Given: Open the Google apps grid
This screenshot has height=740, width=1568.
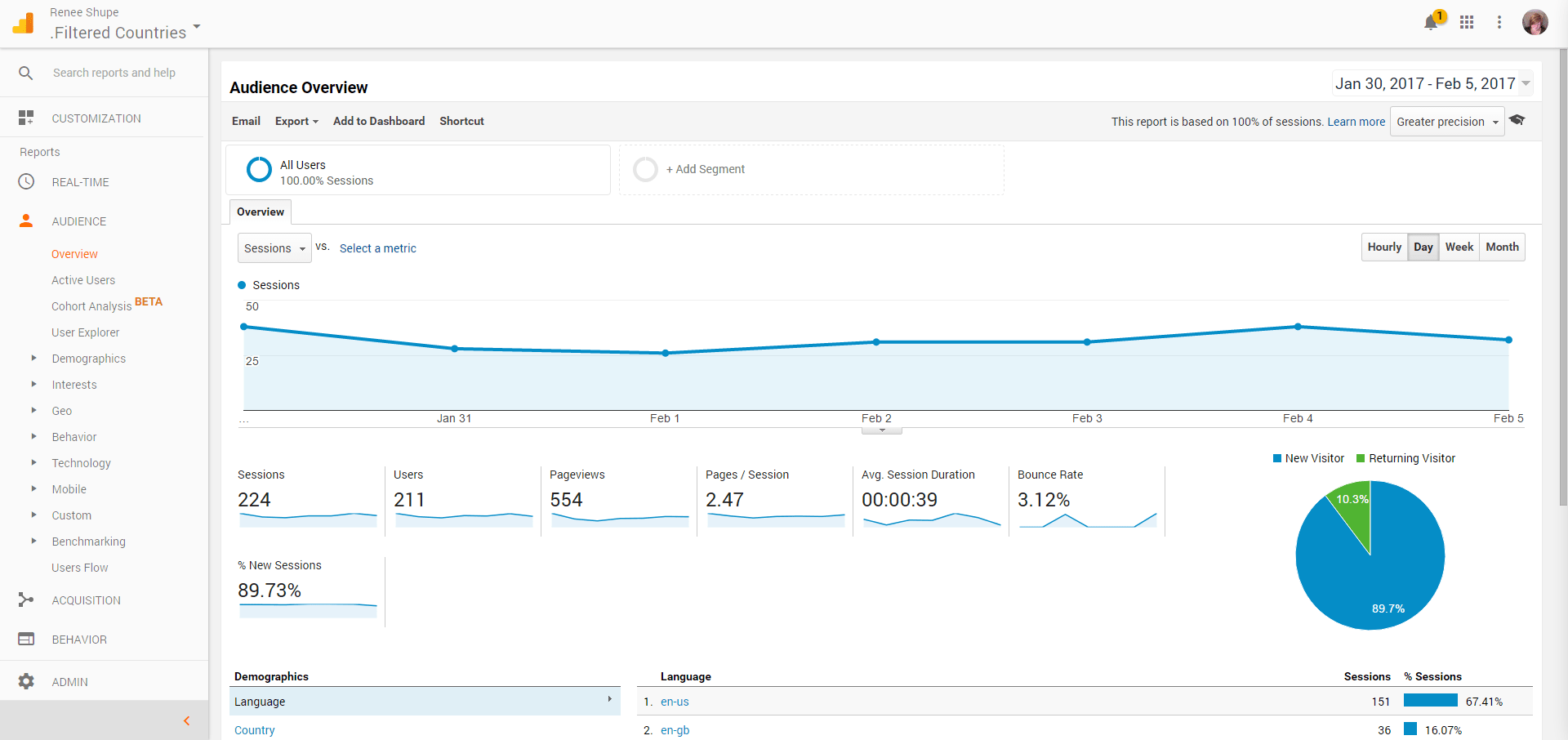Looking at the screenshot, I should pos(1467,22).
